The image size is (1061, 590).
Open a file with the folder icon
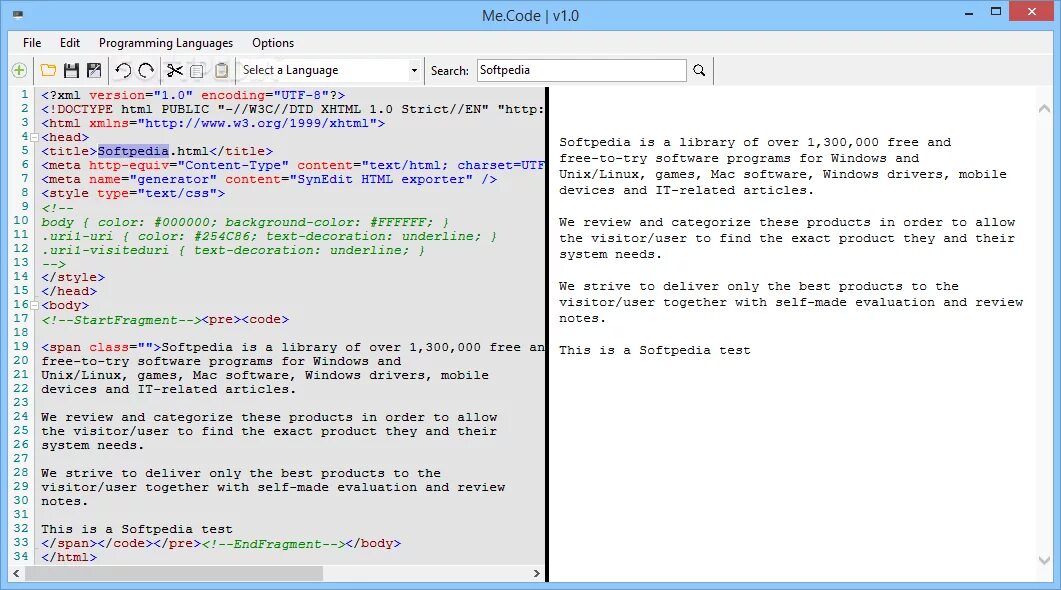48,70
